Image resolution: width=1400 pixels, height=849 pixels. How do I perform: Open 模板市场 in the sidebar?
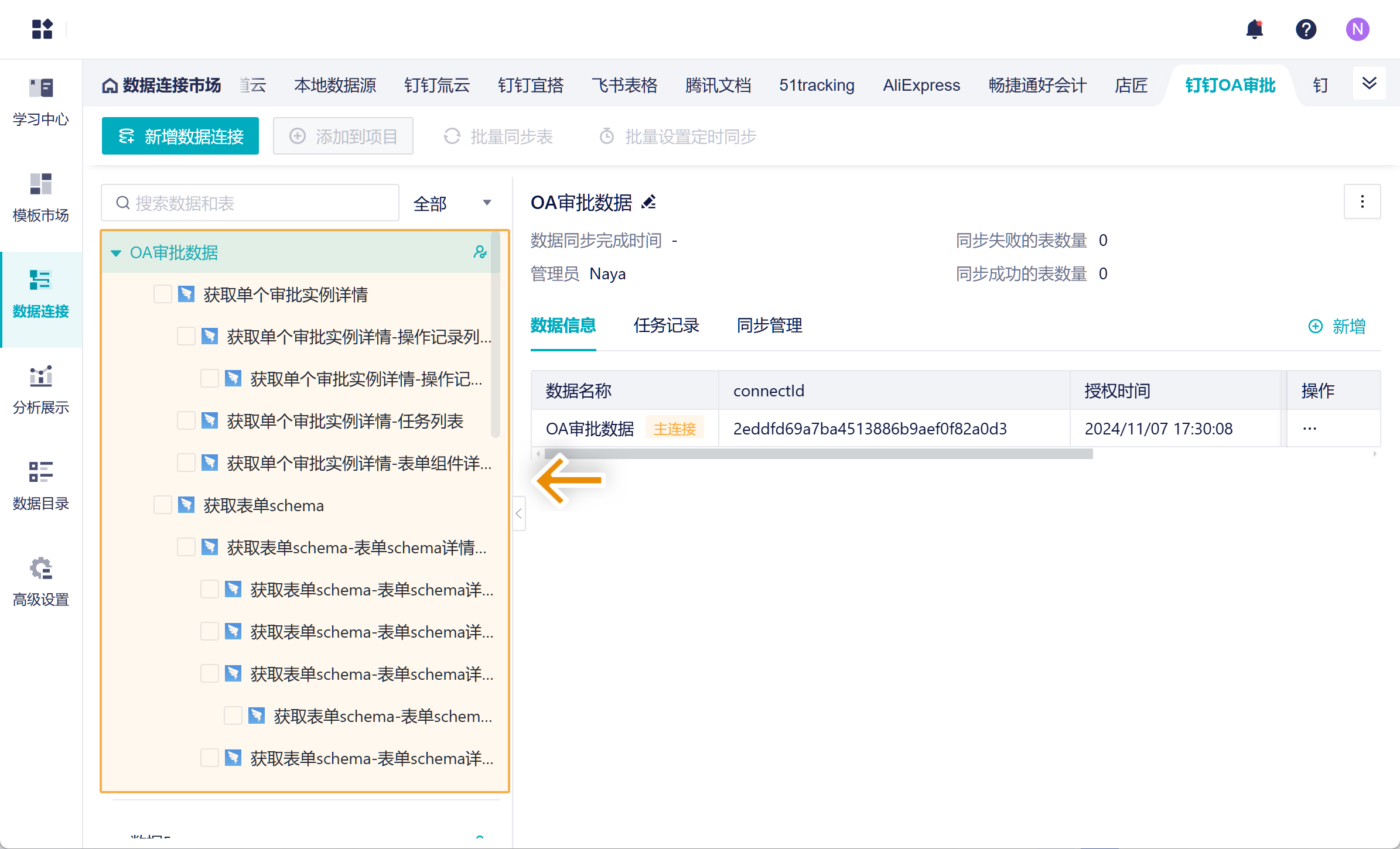point(41,197)
